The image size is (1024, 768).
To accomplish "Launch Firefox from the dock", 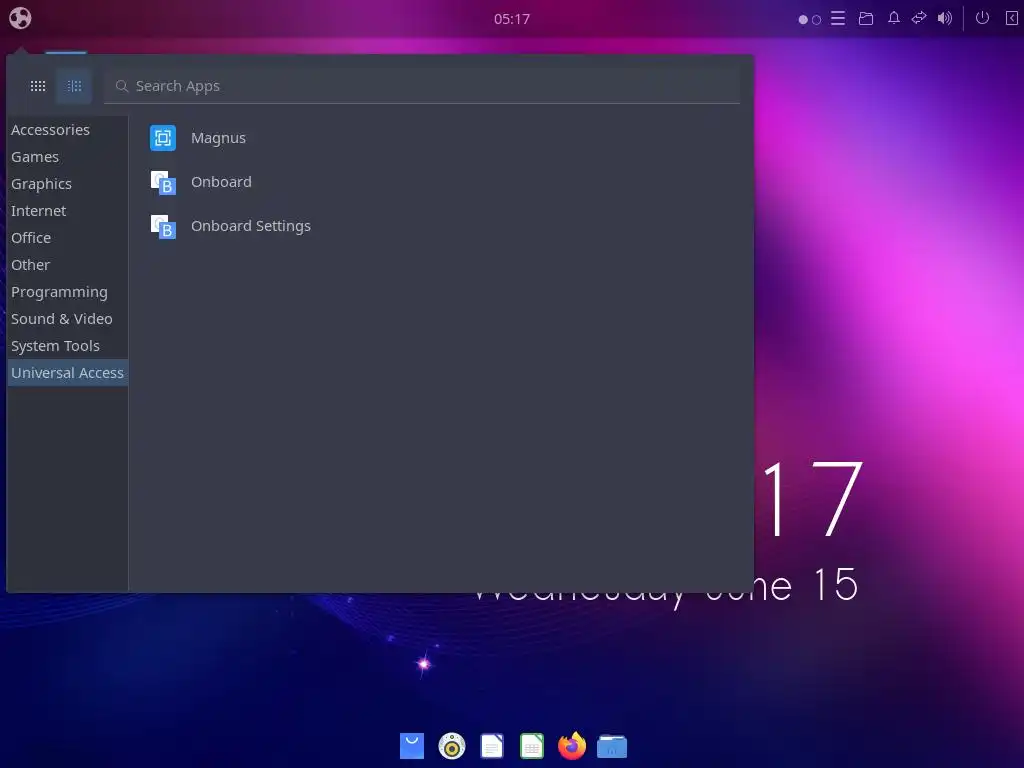I will coord(572,746).
